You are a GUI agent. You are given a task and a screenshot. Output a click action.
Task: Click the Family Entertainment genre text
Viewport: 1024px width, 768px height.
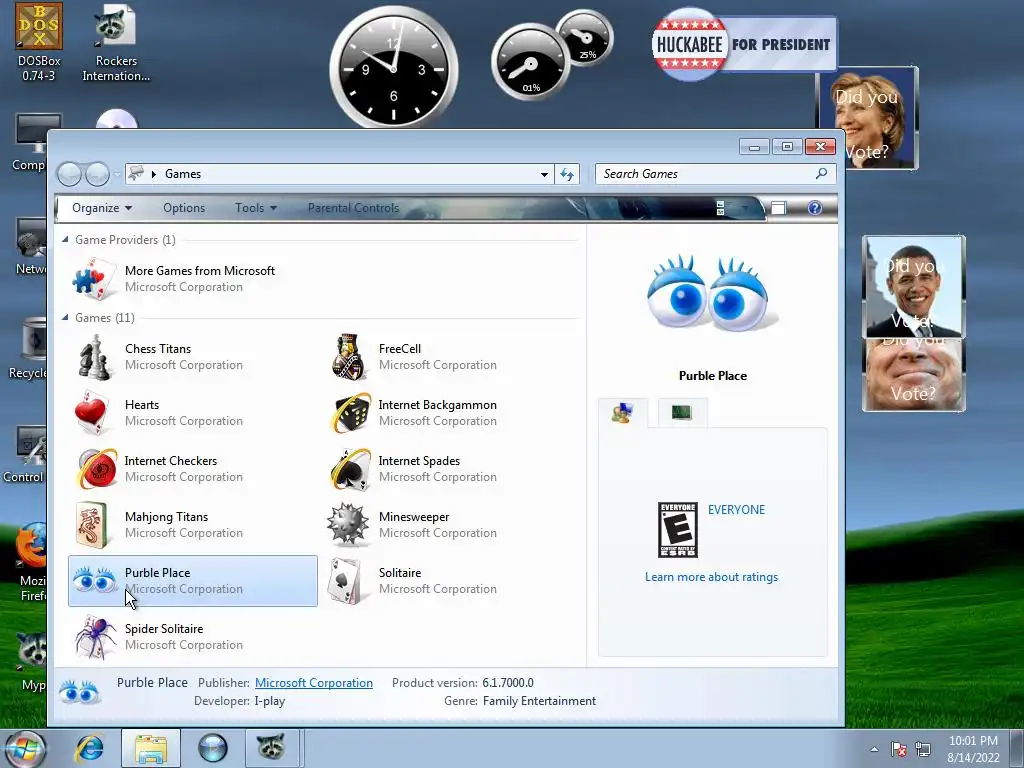tap(539, 701)
